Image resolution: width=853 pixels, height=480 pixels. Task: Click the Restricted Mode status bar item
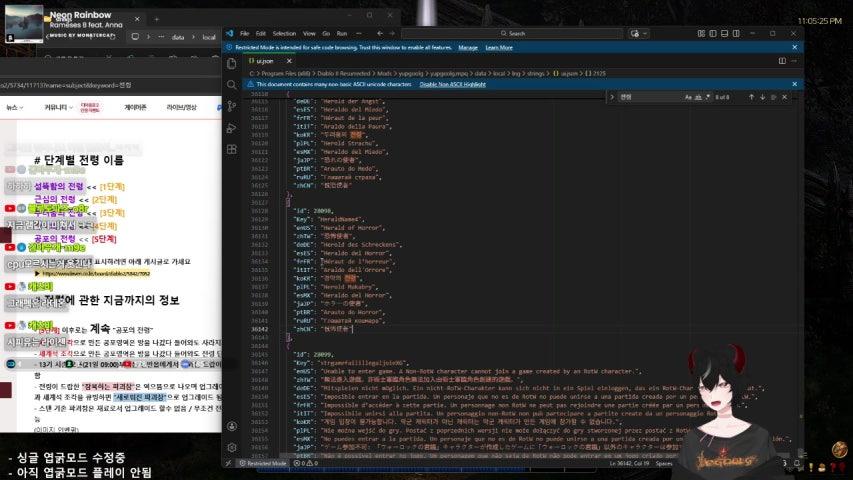pyautogui.click(x=262, y=464)
